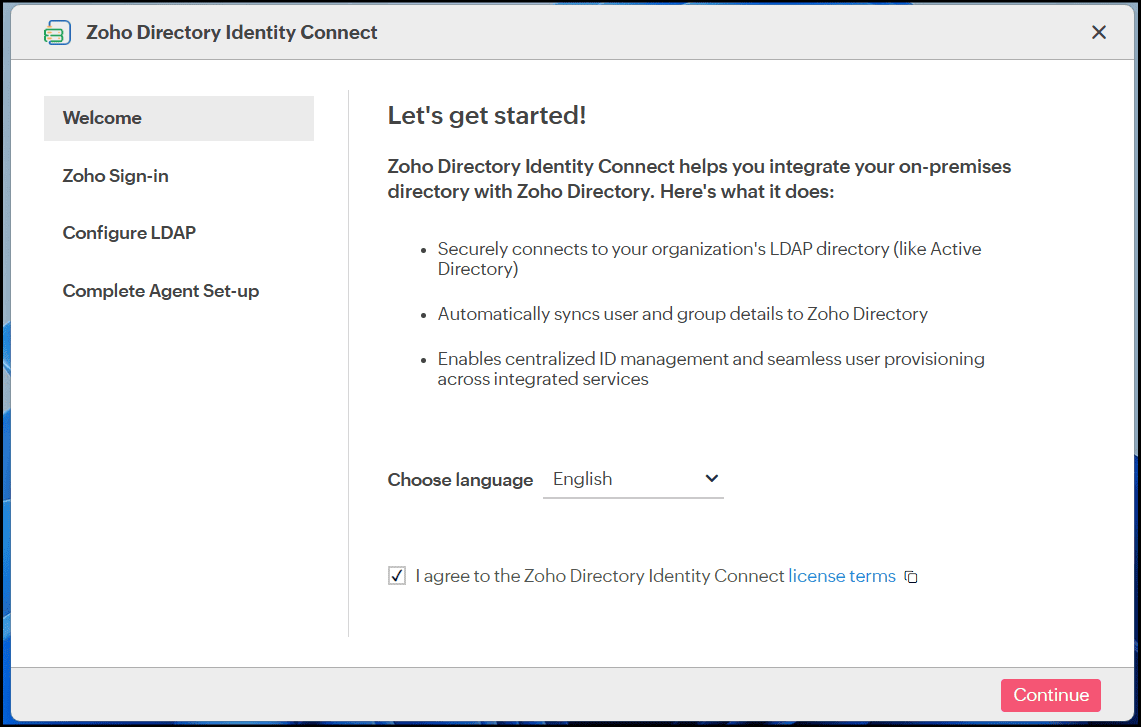Open the Configure LDAP step
The image size is (1141, 727).
129,233
